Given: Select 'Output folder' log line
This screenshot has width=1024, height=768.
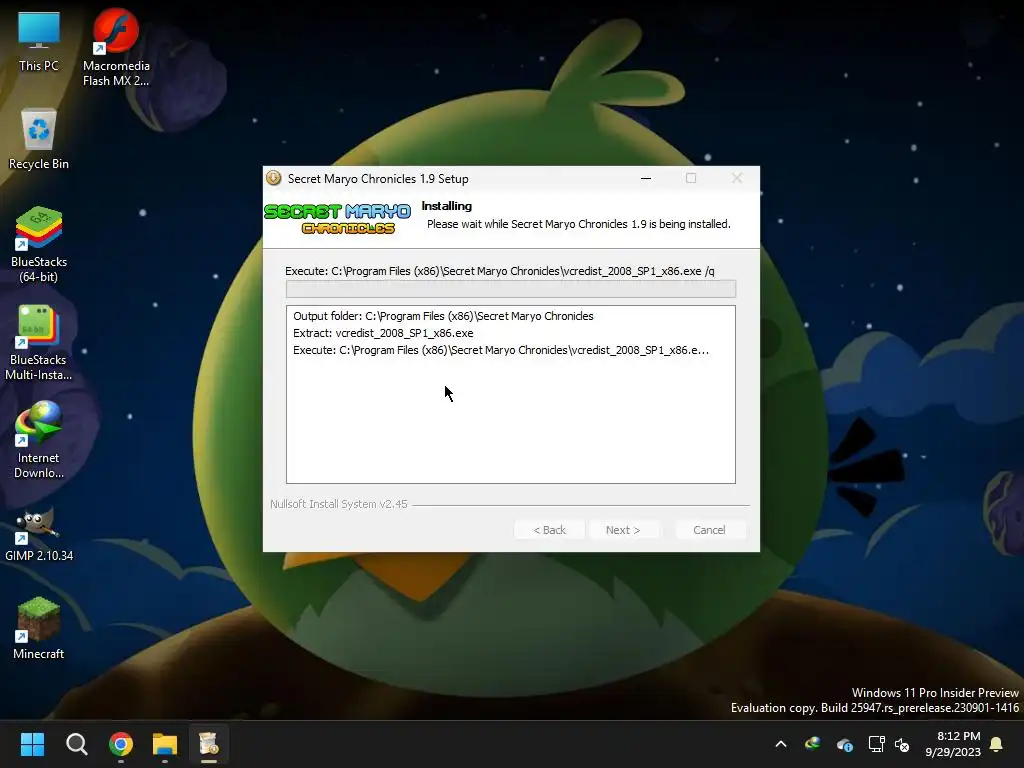Looking at the screenshot, I should 443,316.
